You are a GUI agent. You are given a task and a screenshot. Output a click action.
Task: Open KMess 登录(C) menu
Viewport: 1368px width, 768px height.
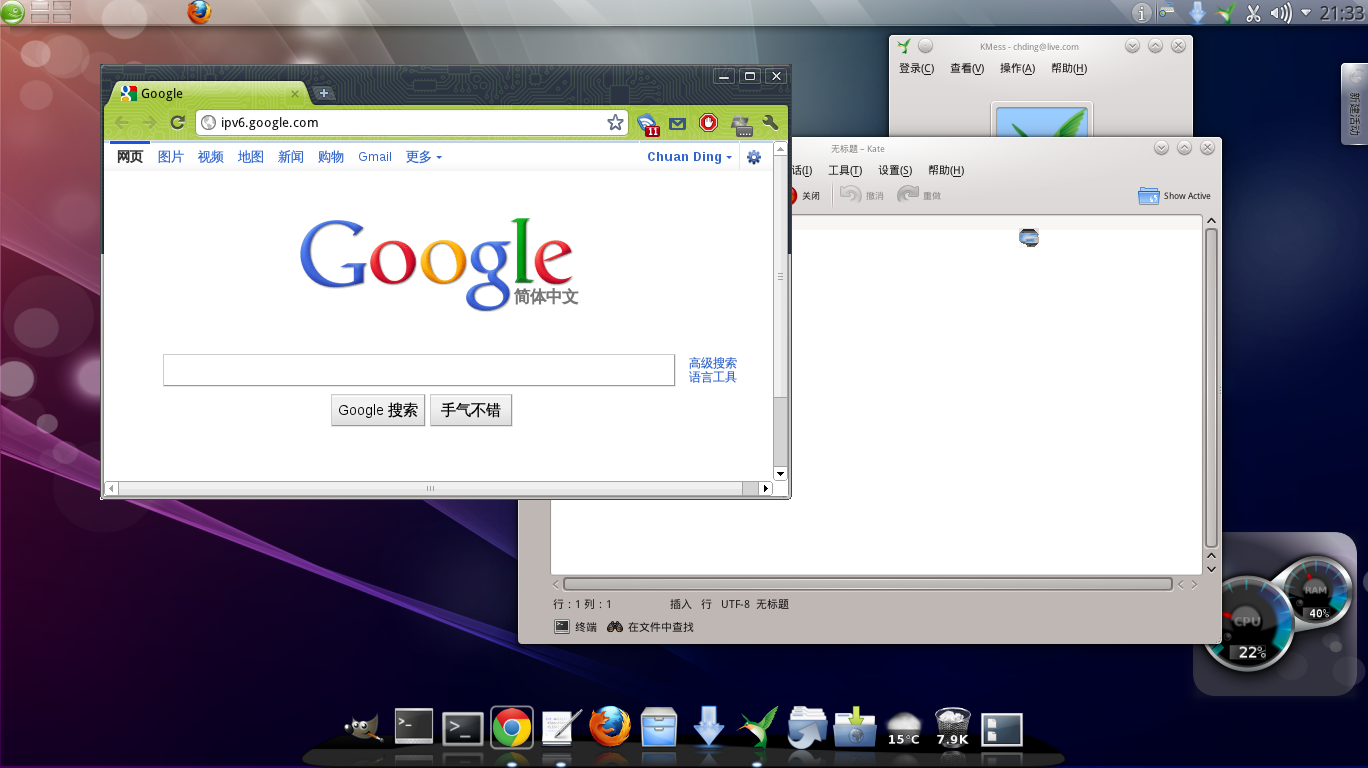coord(916,68)
